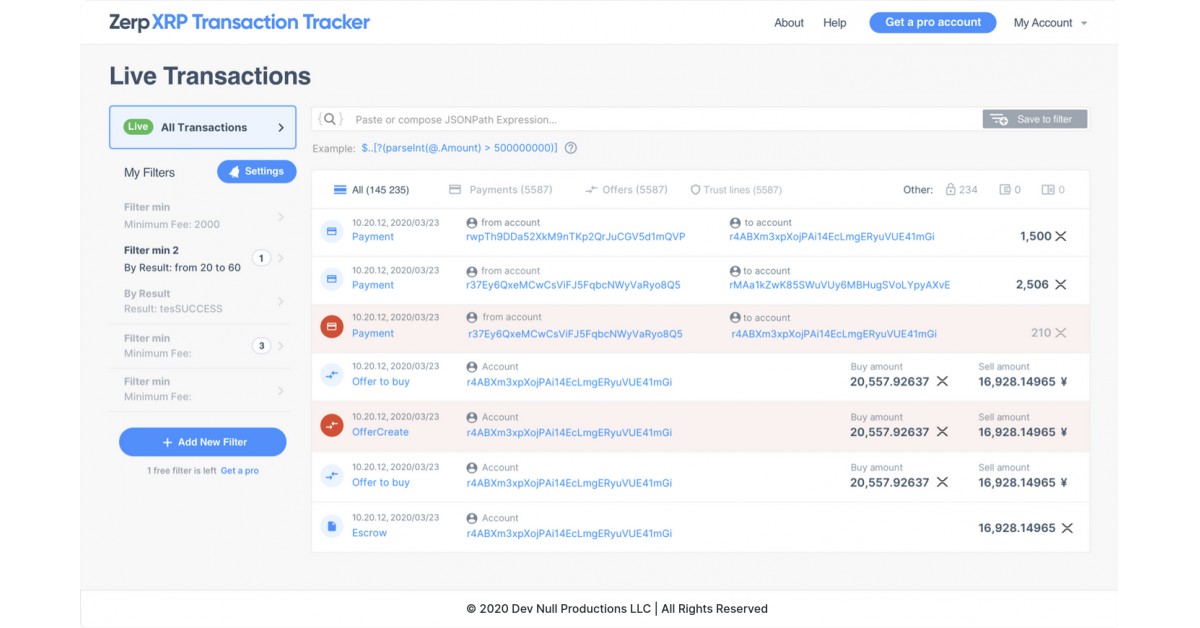Click Get a pro account button
The width and height of the screenshot is (1200, 628).
933,22
